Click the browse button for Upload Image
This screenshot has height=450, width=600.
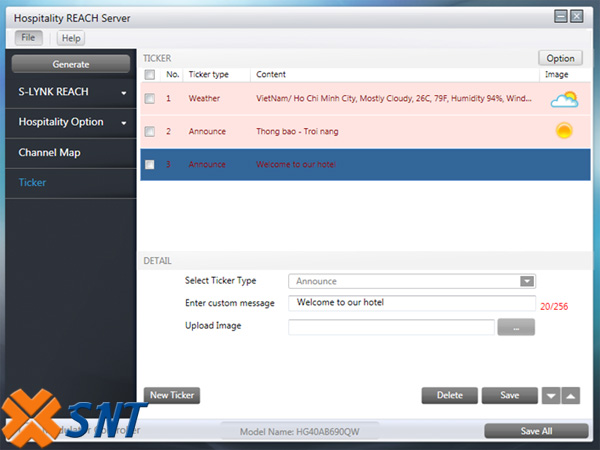point(516,327)
